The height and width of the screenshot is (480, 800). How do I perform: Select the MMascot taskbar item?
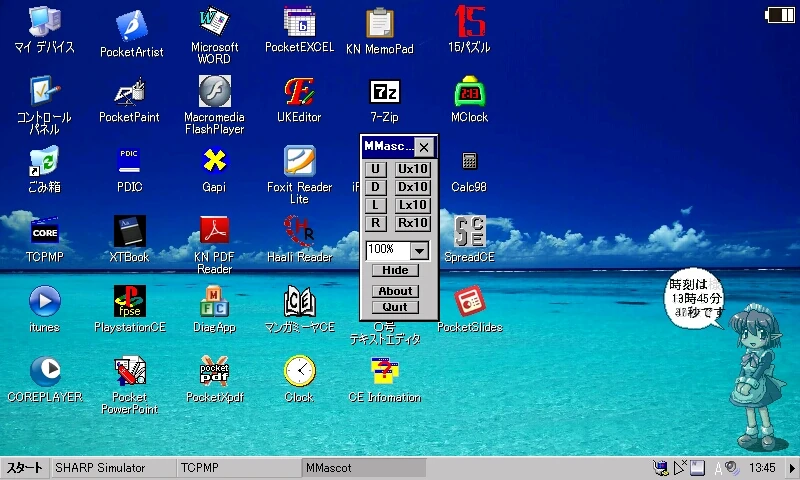[364, 468]
